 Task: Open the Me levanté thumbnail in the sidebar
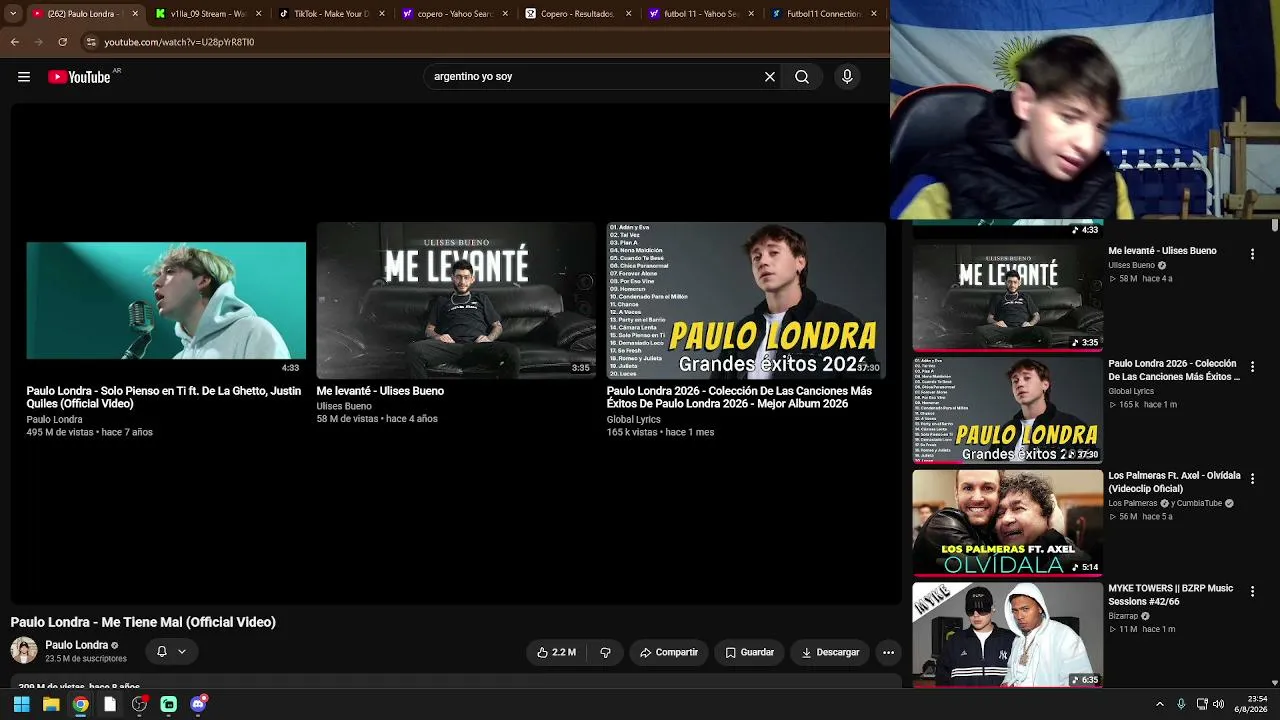click(1008, 297)
